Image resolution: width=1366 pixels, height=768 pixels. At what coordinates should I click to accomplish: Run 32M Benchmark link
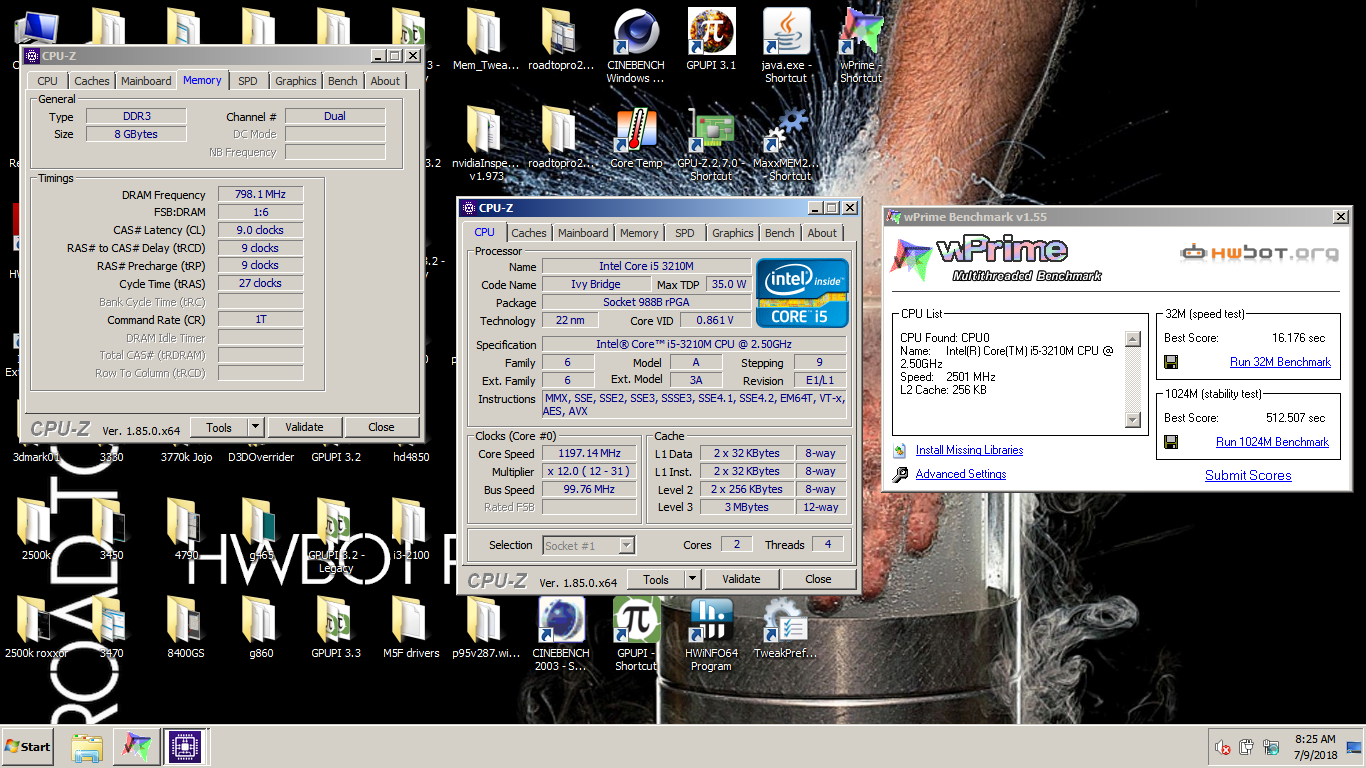click(x=1280, y=362)
